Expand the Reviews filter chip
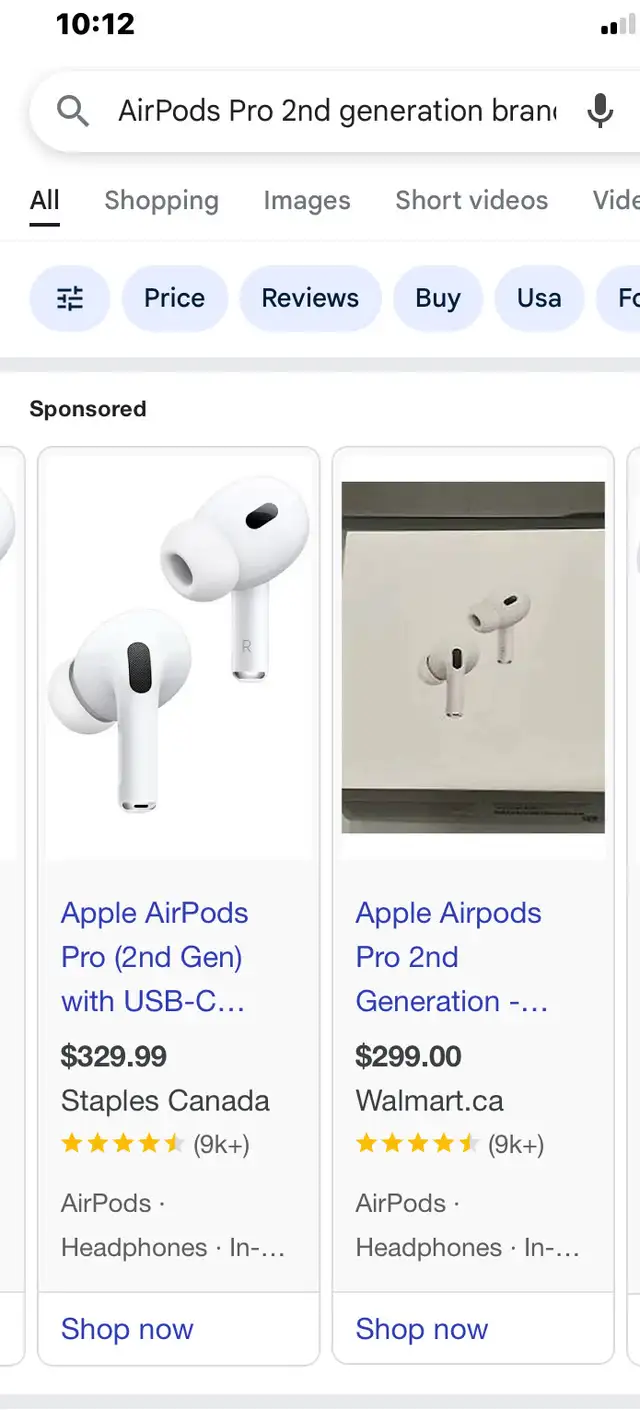 310,298
